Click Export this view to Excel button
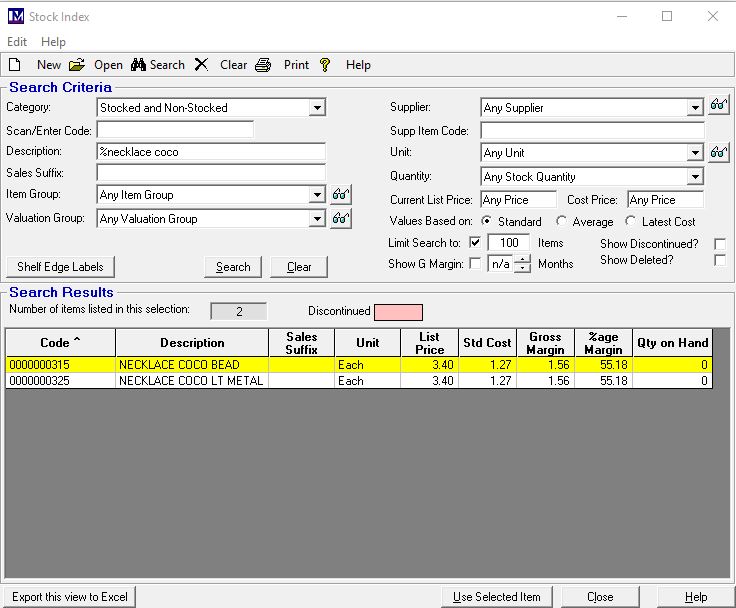This screenshot has height=608, width=736. pyautogui.click(x=70, y=597)
